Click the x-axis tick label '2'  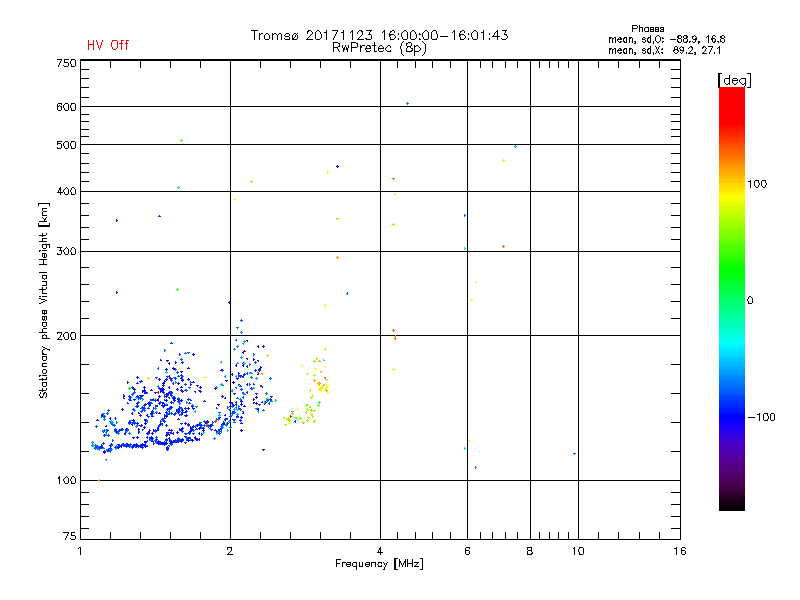pos(230,551)
